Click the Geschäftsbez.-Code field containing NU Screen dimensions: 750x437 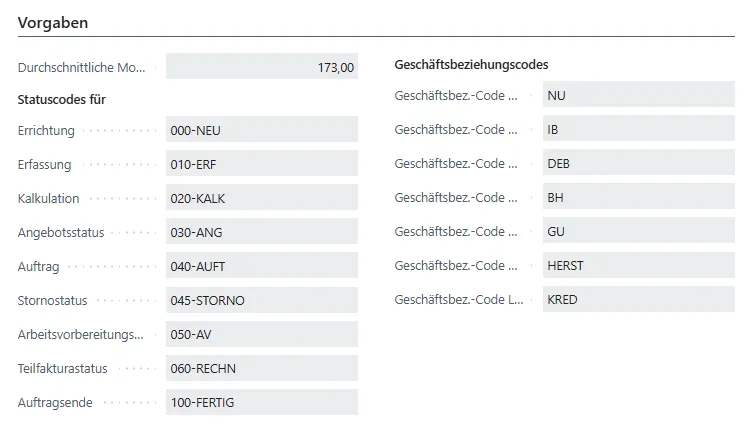click(x=638, y=96)
